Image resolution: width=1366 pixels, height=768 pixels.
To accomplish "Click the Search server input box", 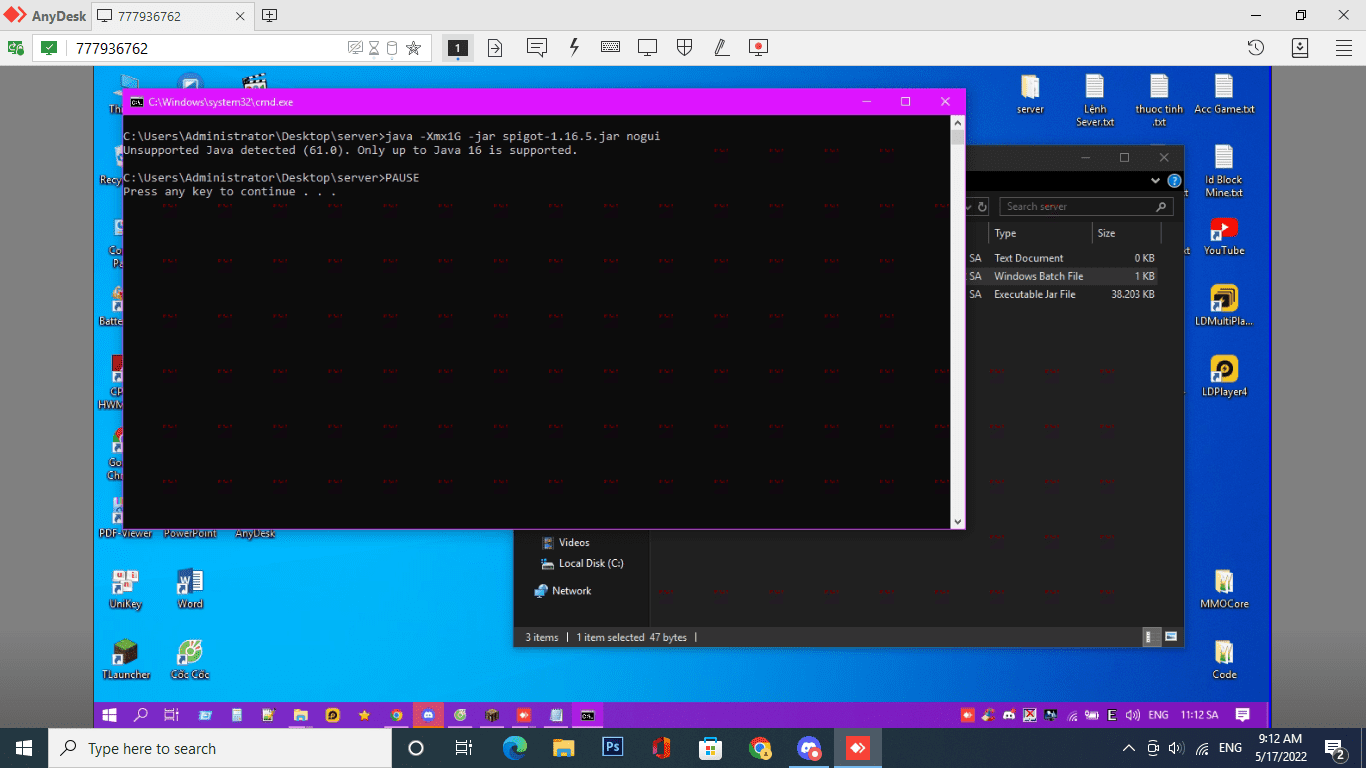I will [x=1078, y=207].
